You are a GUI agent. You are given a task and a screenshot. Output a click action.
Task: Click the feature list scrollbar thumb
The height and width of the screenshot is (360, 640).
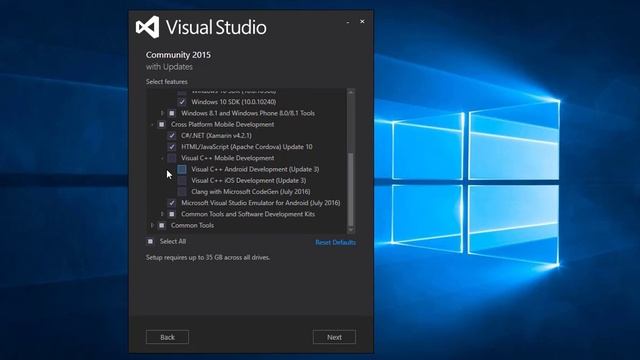[351, 189]
